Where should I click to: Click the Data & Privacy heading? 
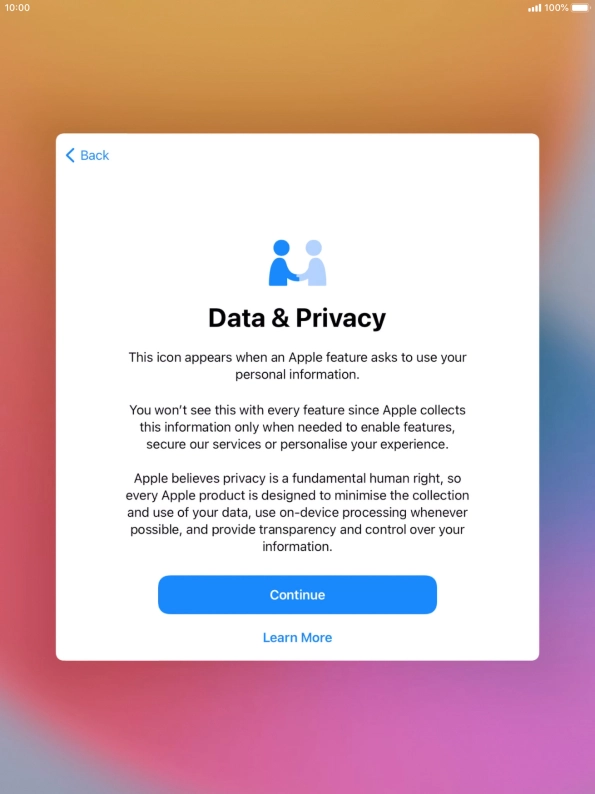click(x=297, y=318)
